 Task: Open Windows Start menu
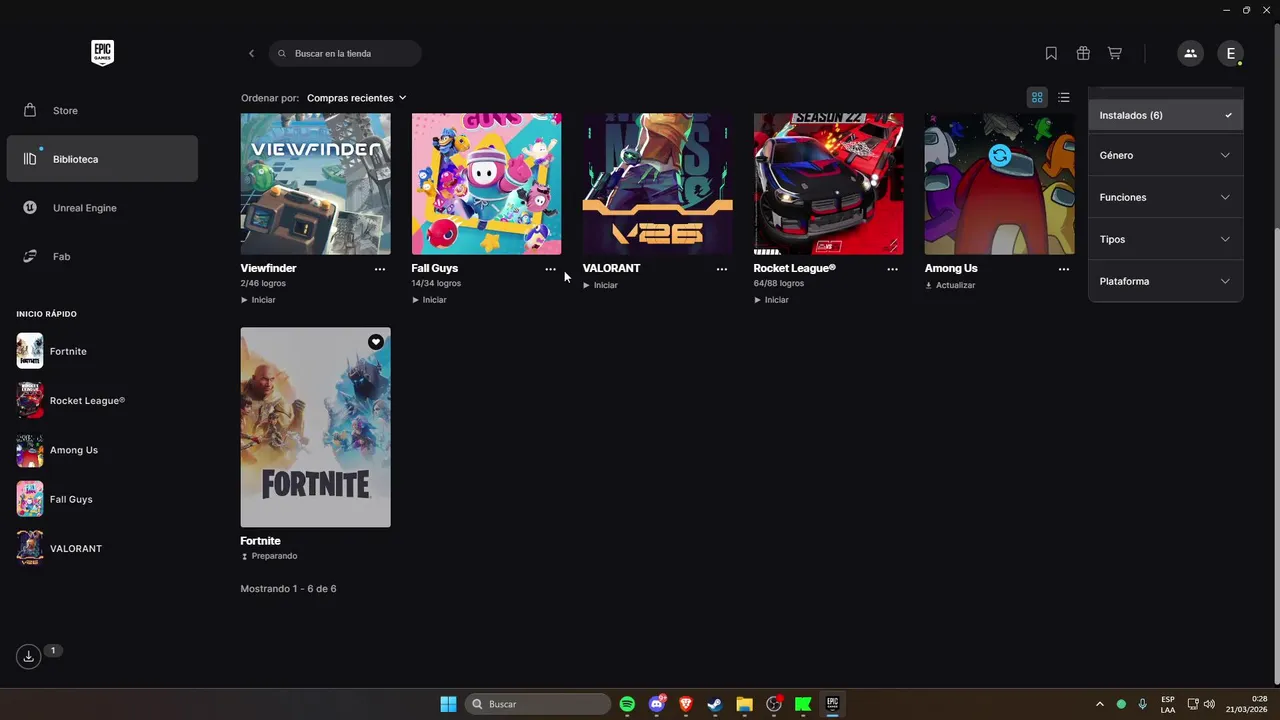pos(448,704)
